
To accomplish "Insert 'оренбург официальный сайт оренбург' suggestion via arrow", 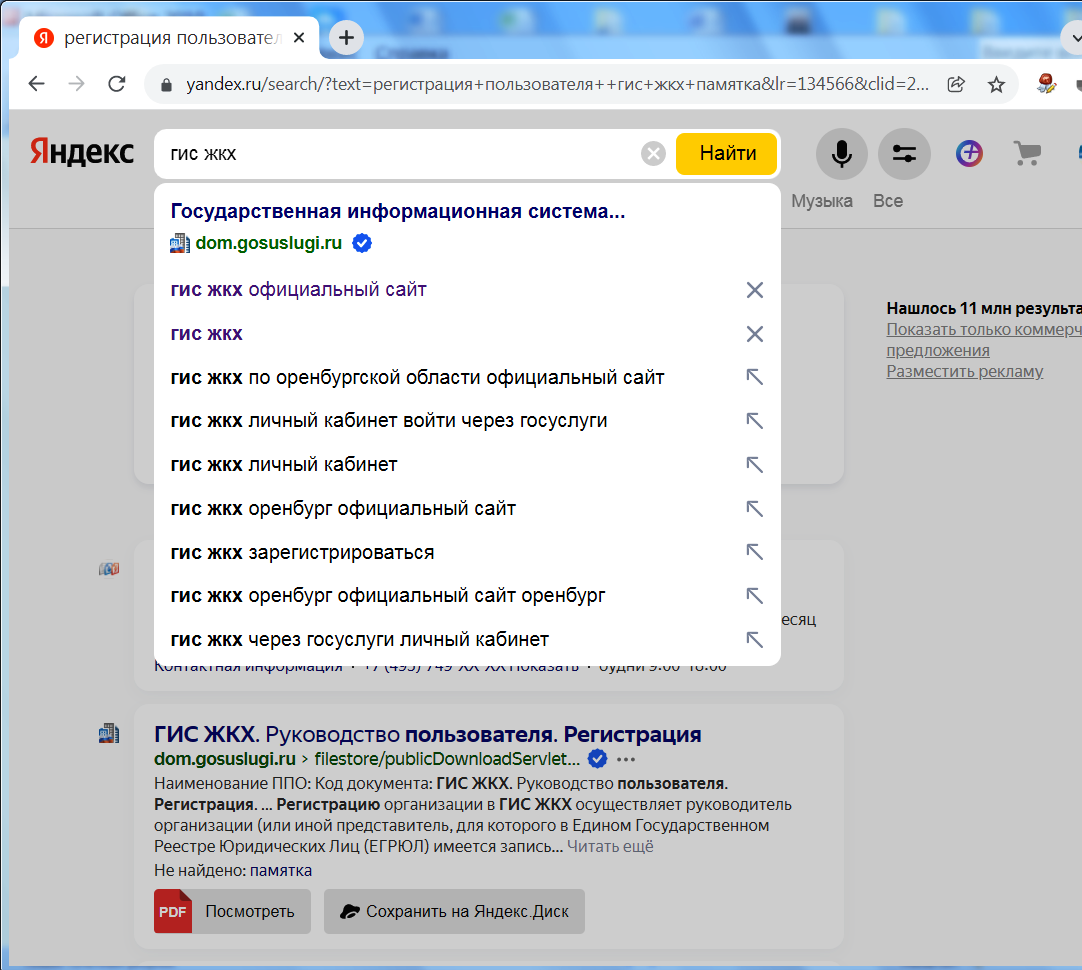I will click(754, 596).
